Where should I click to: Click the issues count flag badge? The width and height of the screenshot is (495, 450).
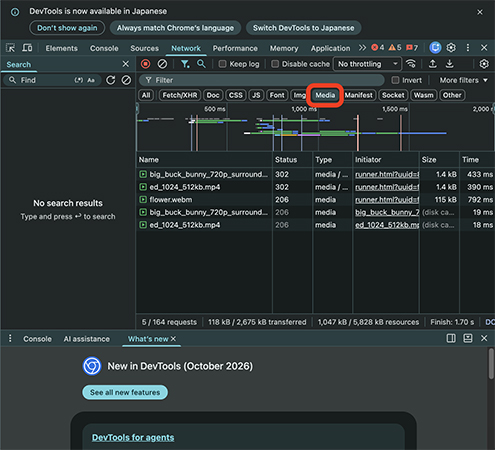[412, 48]
